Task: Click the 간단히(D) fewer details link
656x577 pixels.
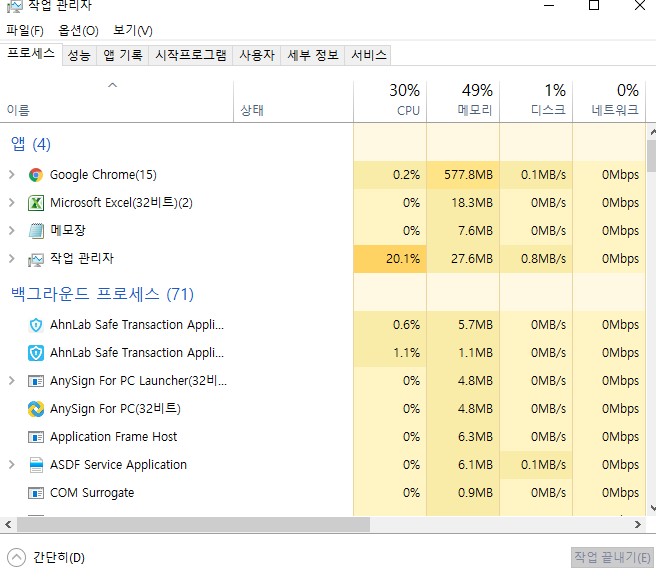Action: 59,558
